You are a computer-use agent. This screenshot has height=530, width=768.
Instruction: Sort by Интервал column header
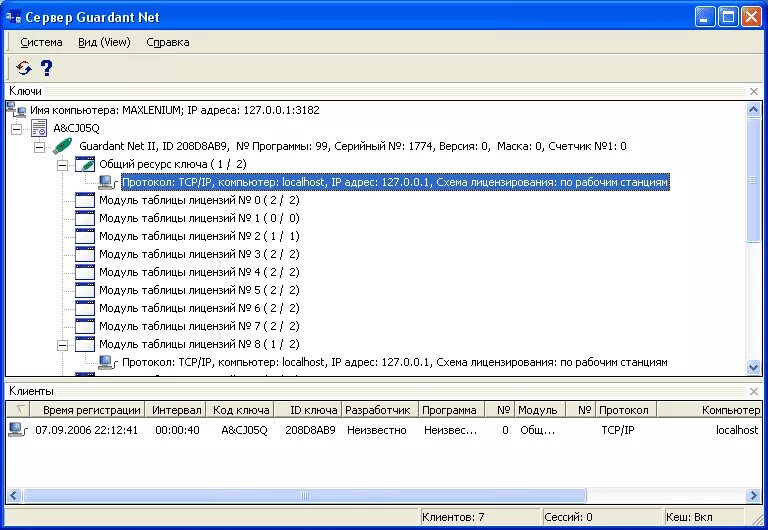pyautogui.click(x=176, y=410)
